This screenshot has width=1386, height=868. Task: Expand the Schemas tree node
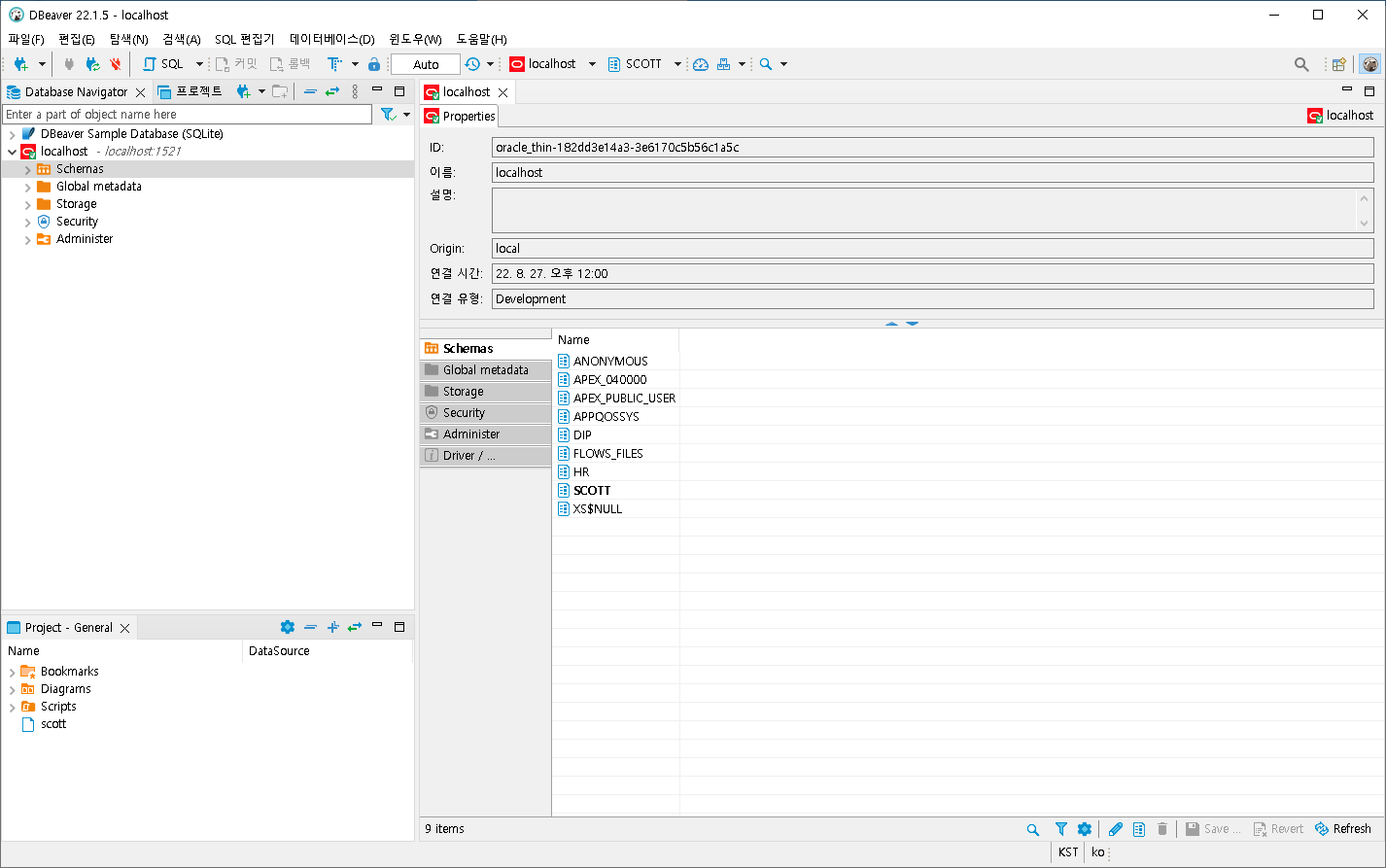pyautogui.click(x=28, y=169)
